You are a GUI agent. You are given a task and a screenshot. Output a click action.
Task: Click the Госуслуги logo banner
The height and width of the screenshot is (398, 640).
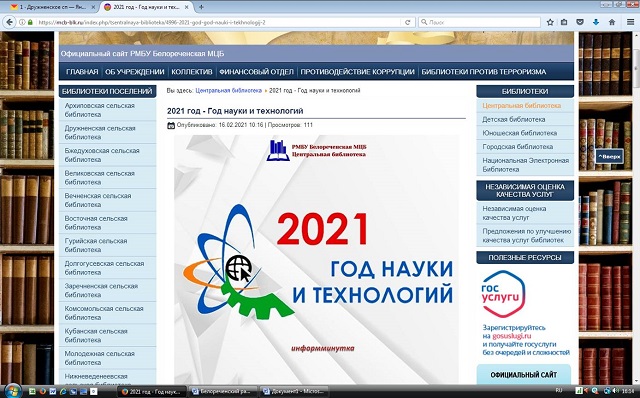[503, 293]
